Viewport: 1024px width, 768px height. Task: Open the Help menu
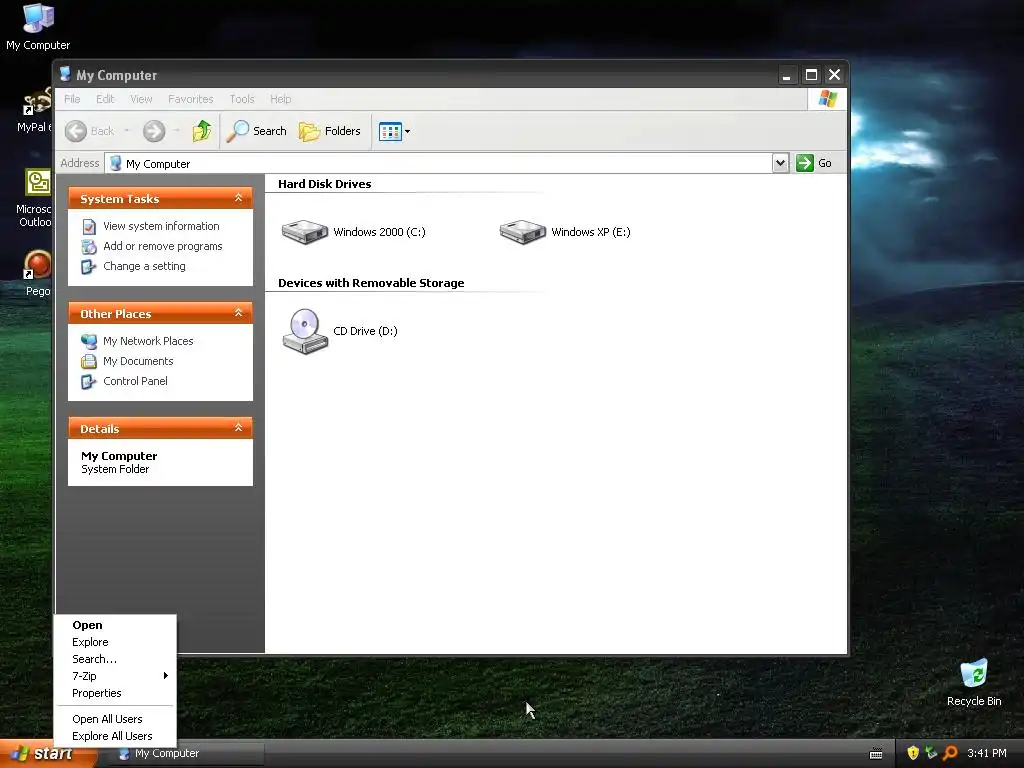281,99
